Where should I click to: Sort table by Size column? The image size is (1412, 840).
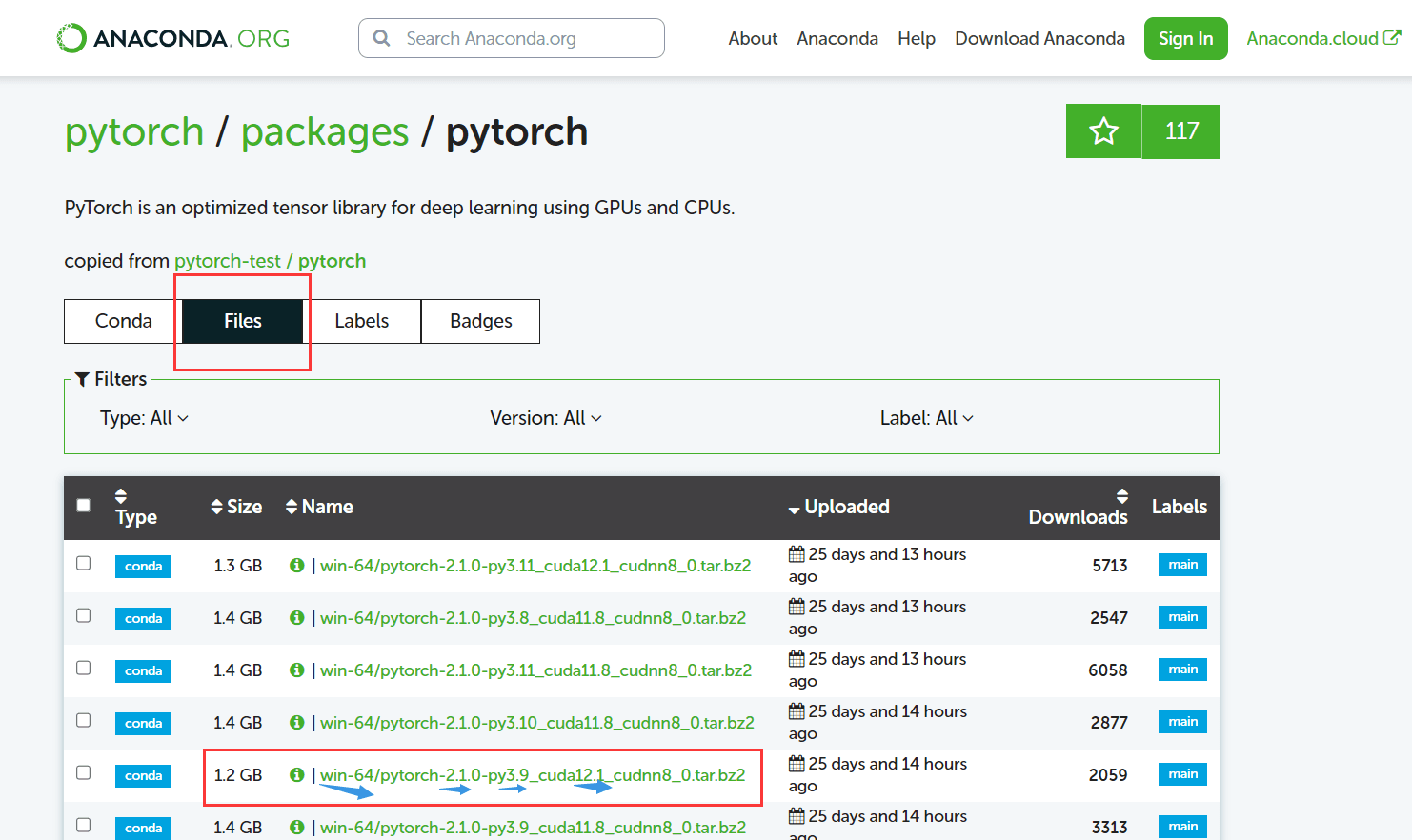(236, 507)
